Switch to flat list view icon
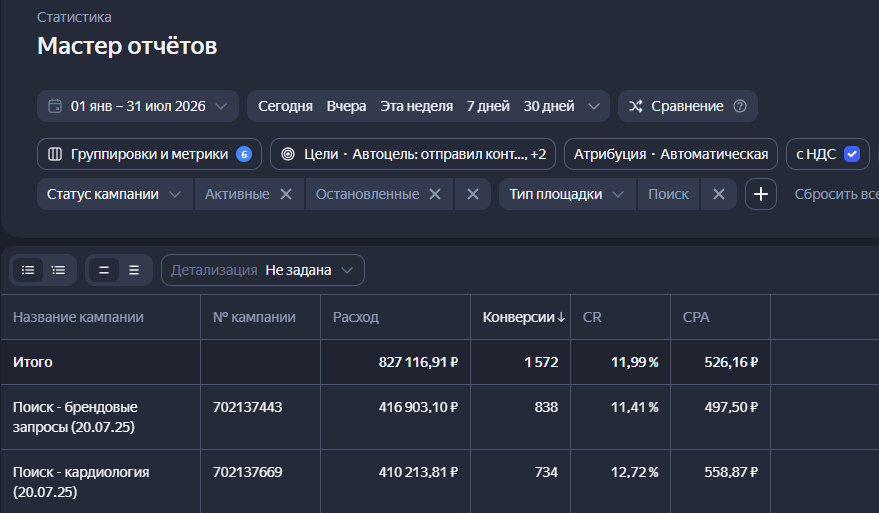879x513 pixels. coord(28,270)
